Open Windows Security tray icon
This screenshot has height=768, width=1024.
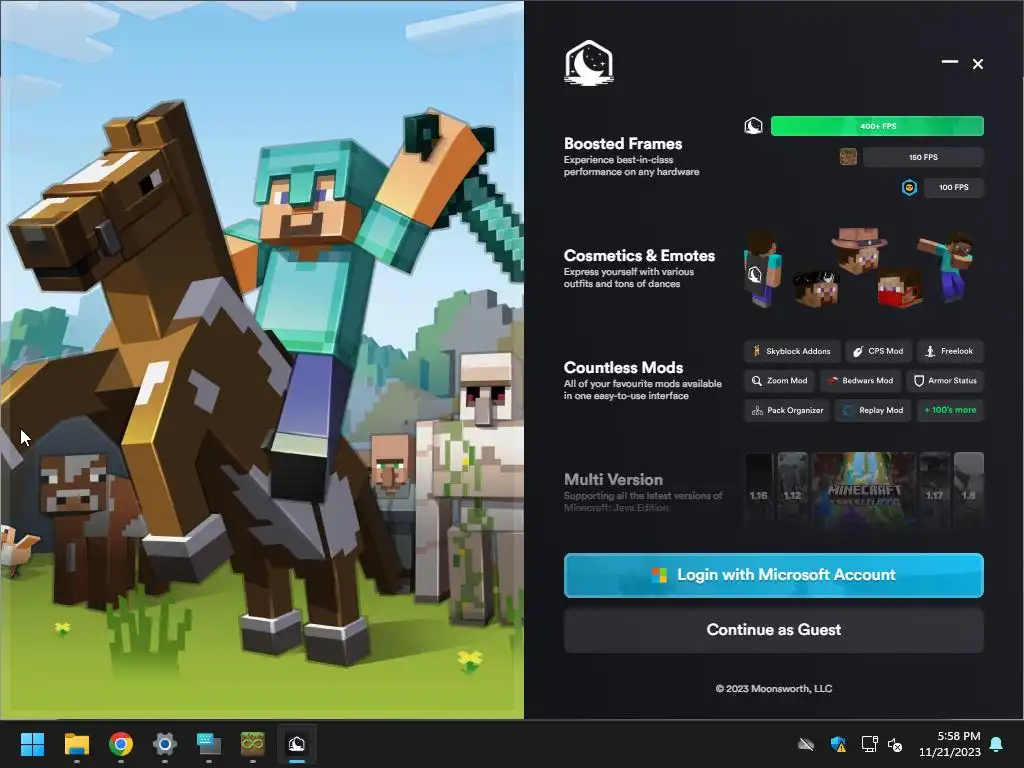838,744
